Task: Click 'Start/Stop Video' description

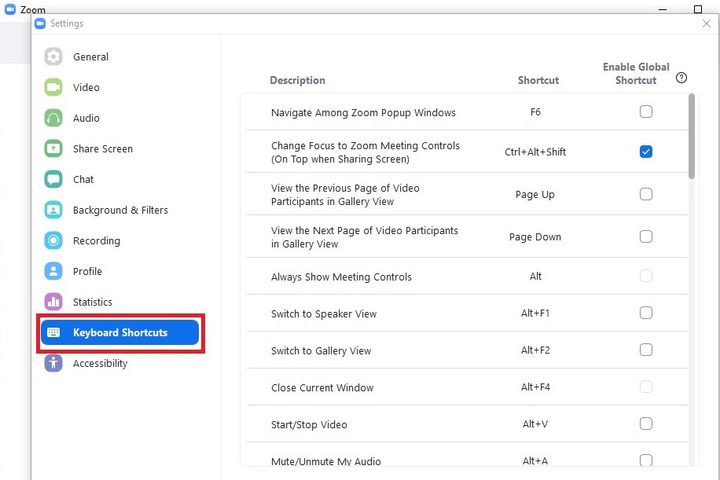Action: (309, 424)
